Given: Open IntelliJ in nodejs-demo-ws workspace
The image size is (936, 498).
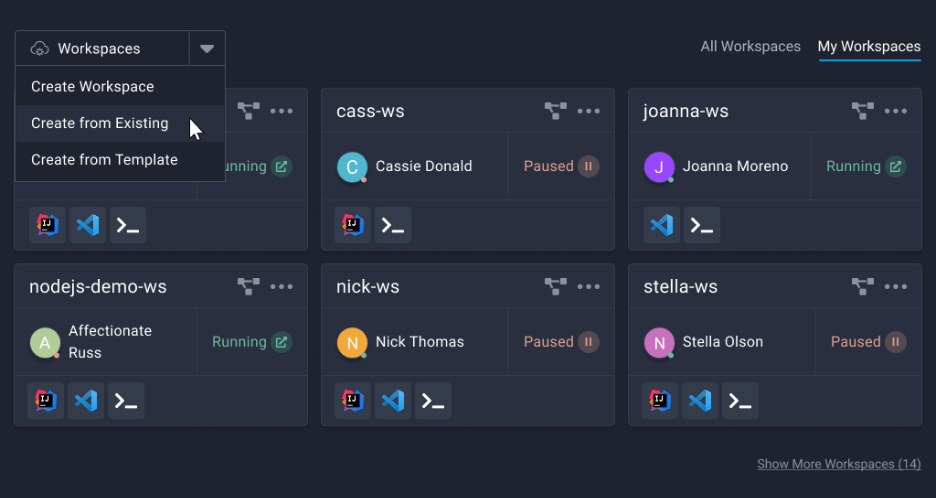Looking at the screenshot, I should point(46,401).
